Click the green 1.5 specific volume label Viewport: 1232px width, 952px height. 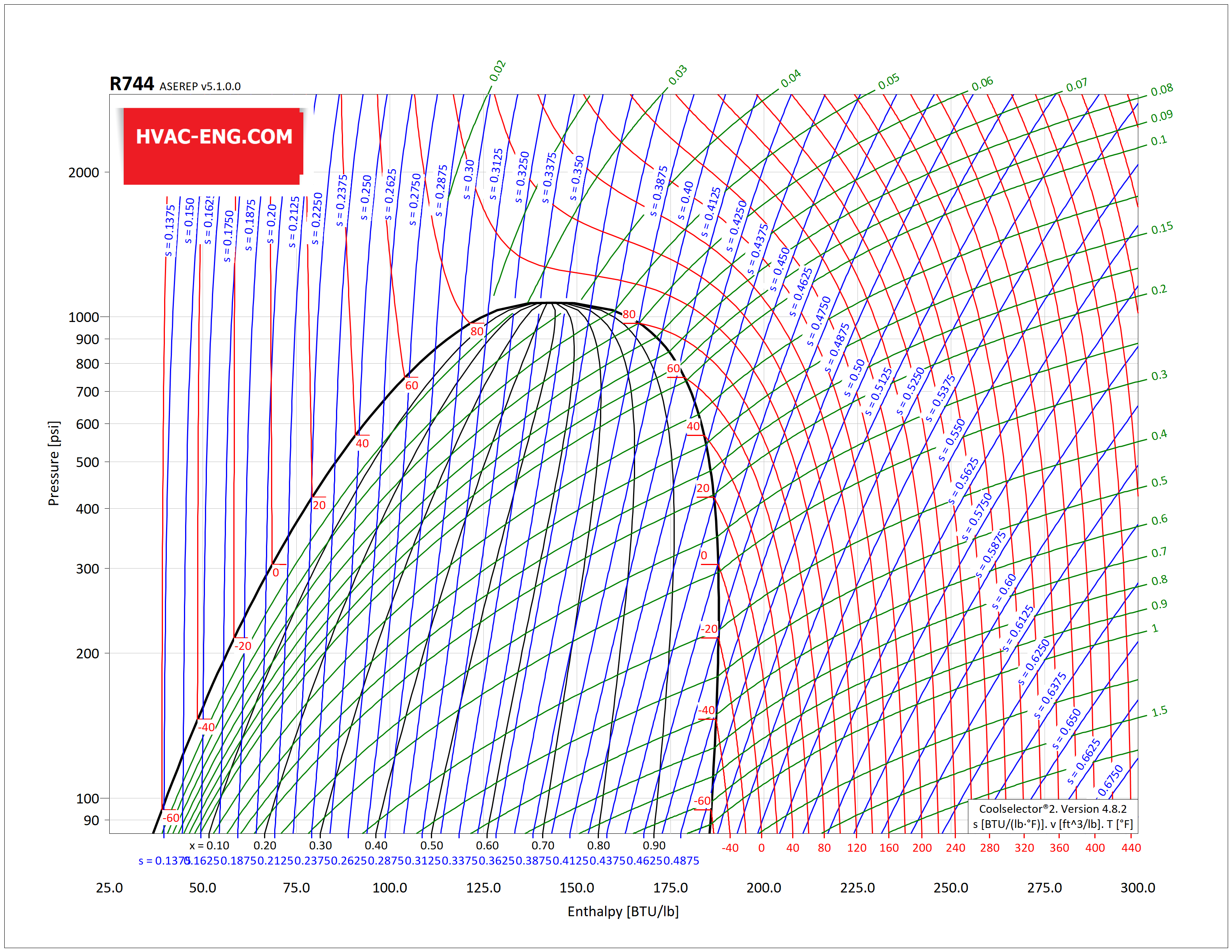tap(1159, 712)
